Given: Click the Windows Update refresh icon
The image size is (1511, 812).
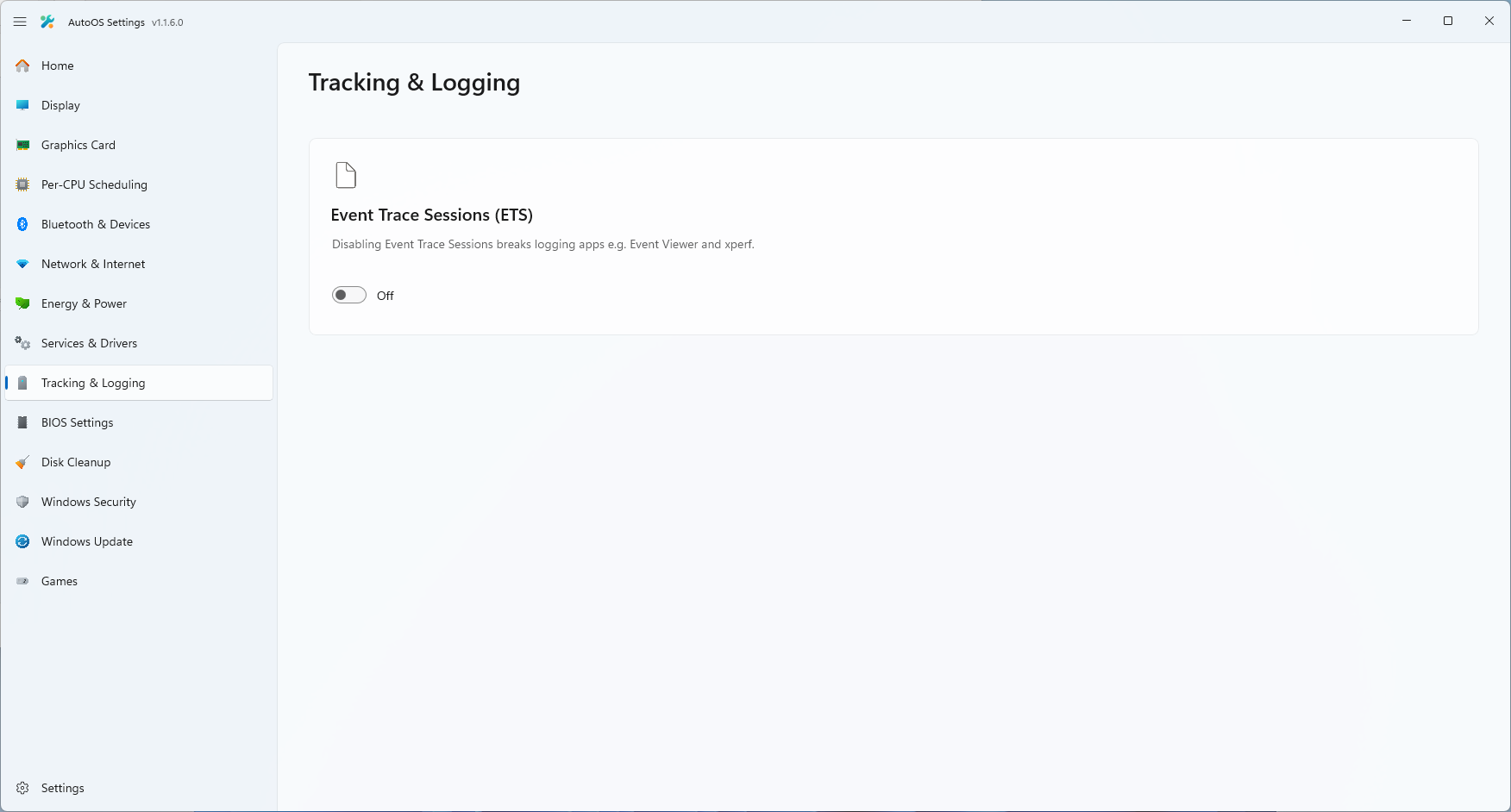Looking at the screenshot, I should (x=23, y=541).
